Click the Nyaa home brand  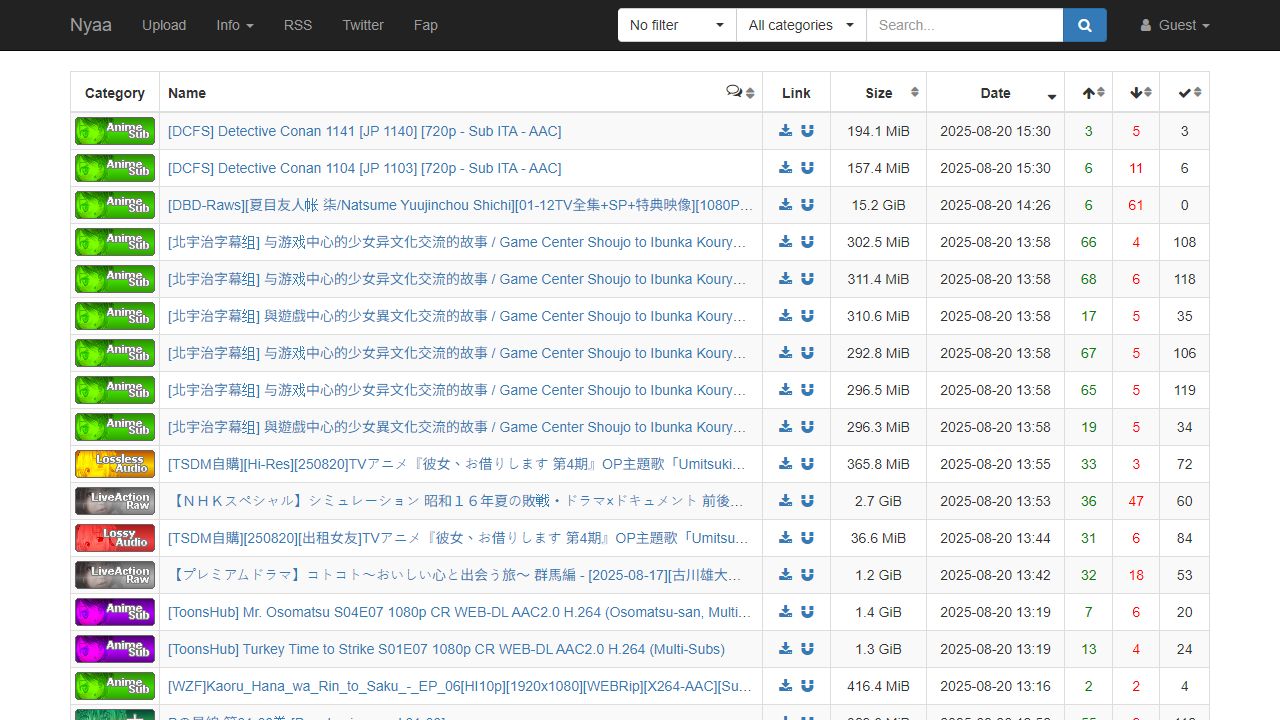[91, 25]
